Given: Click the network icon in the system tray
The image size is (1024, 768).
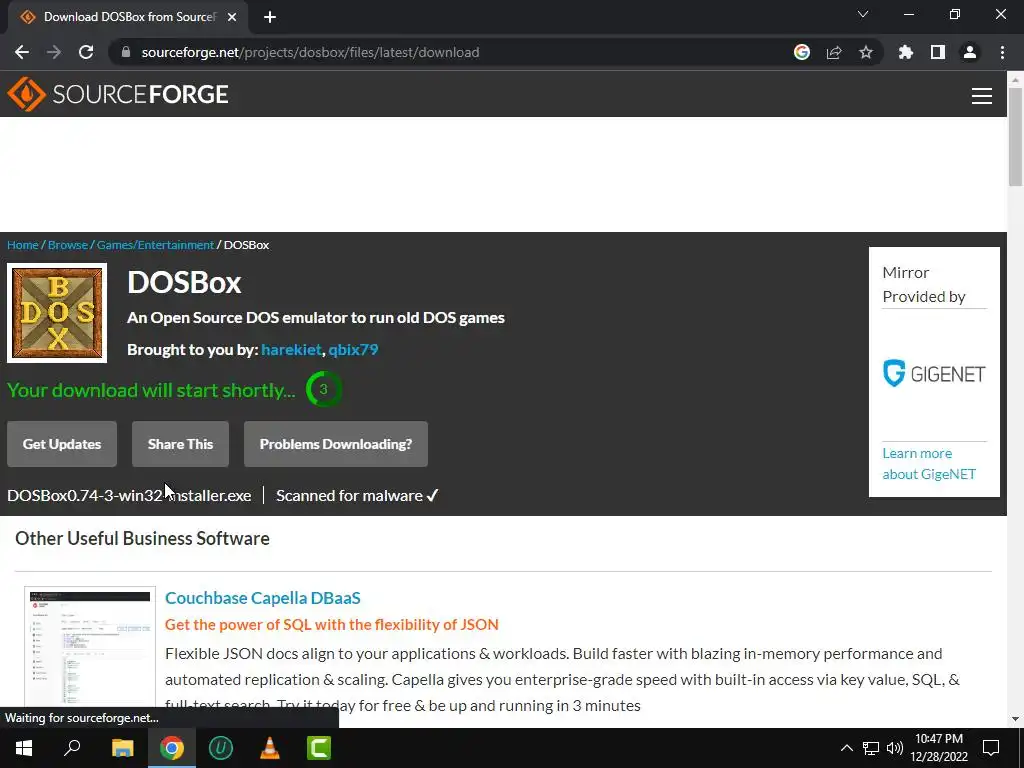Looking at the screenshot, I should pyautogui.click(x=871, y=748).
